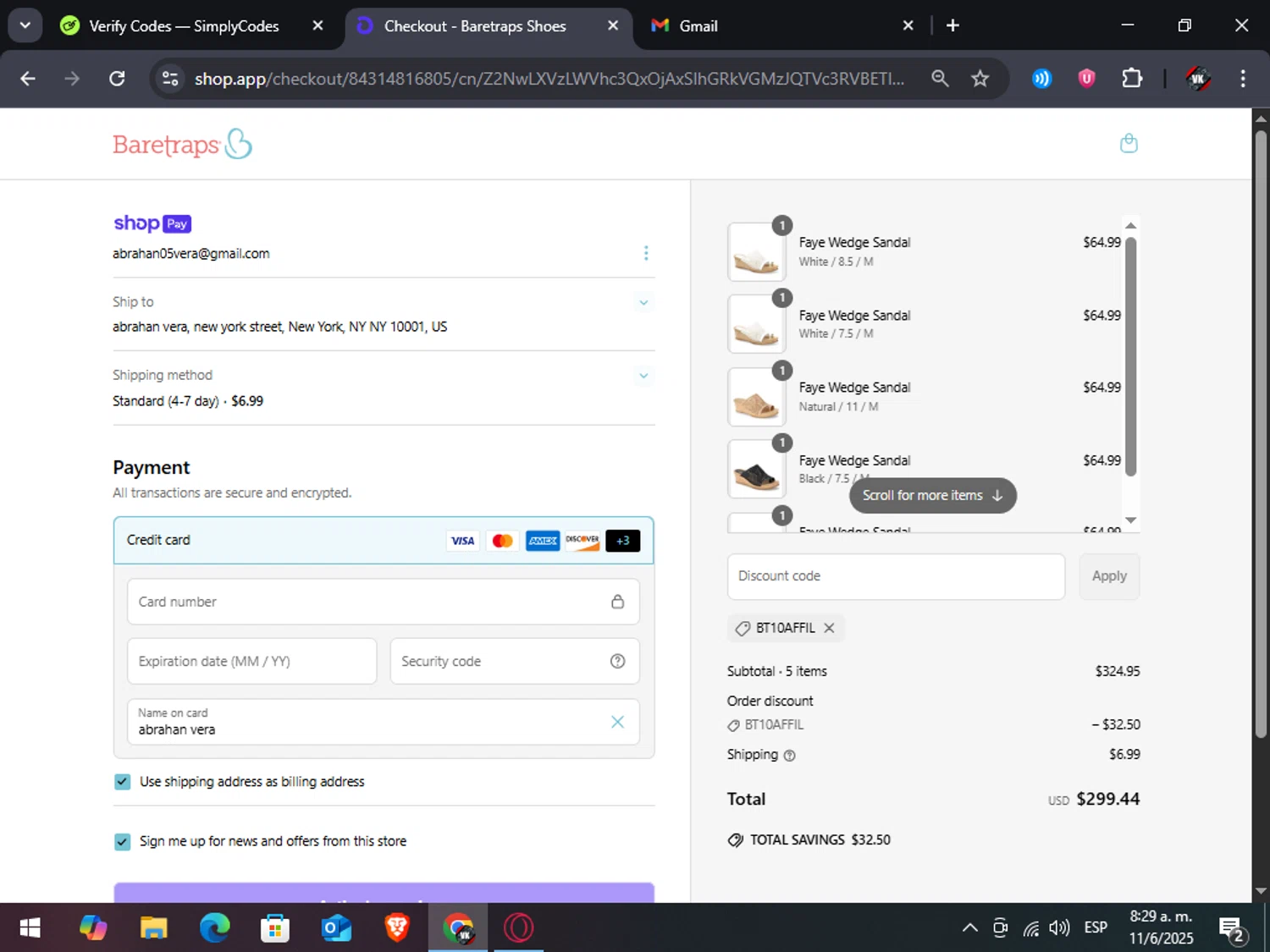Image resolution: width=1270 pixels, height=952 pixels.
Task: Close the Gmail tab
Action: (908, 25)
